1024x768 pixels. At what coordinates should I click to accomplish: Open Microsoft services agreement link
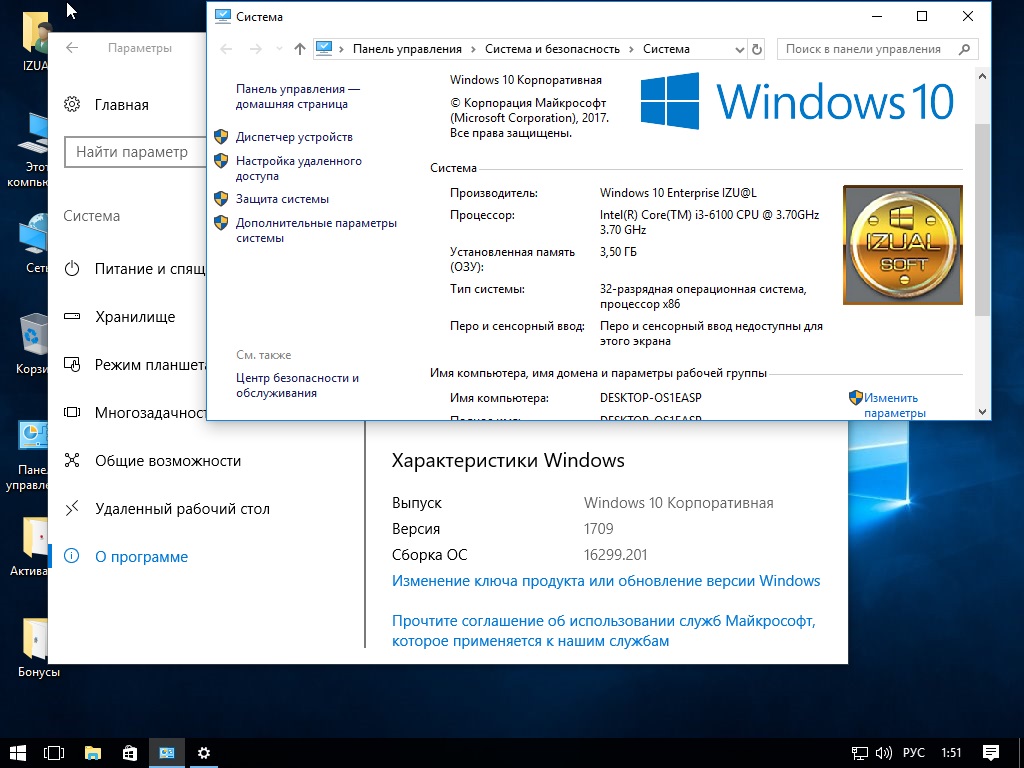coord(603,631)
